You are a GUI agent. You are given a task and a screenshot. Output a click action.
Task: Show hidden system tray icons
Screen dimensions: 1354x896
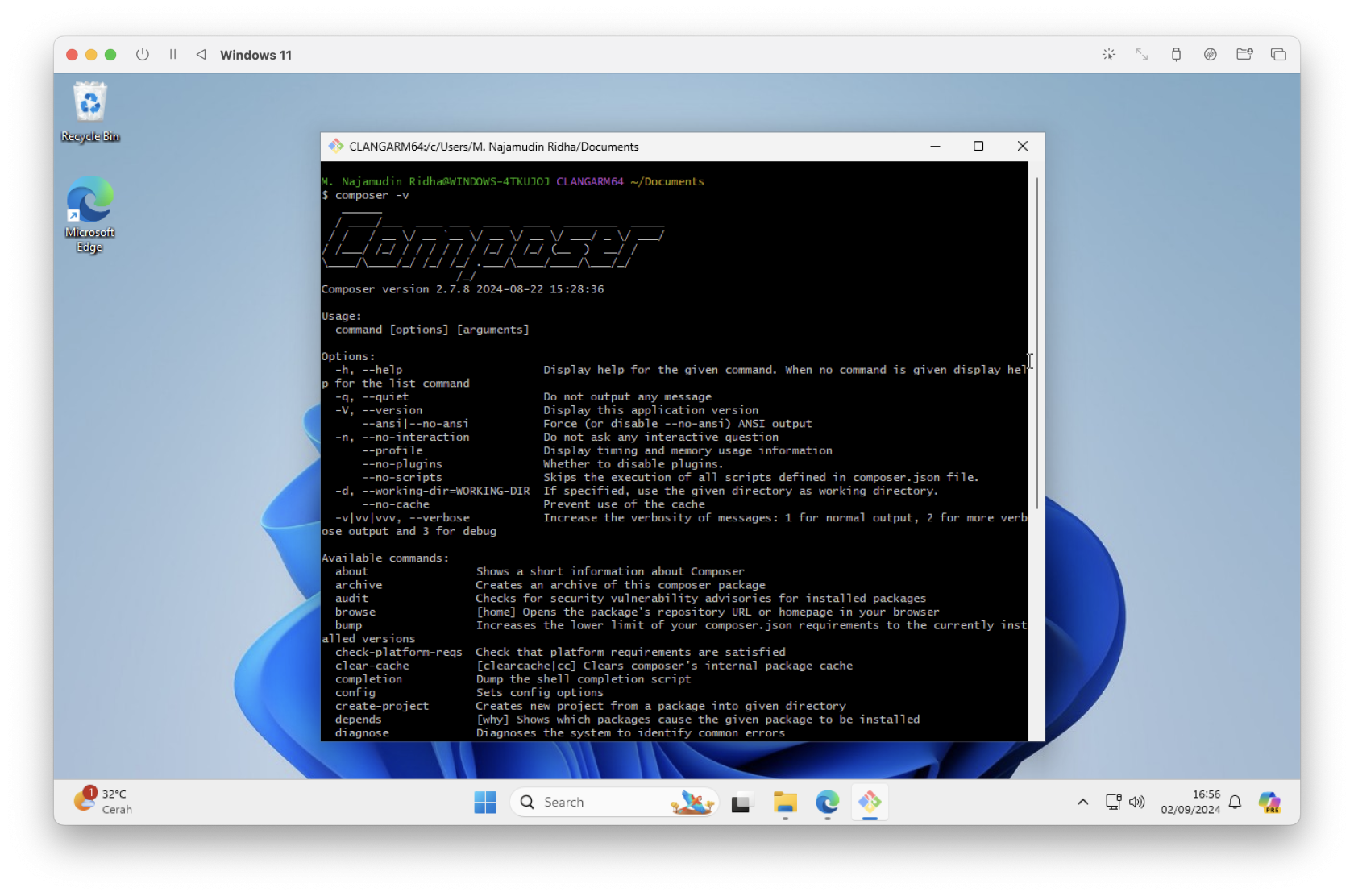1082,802
